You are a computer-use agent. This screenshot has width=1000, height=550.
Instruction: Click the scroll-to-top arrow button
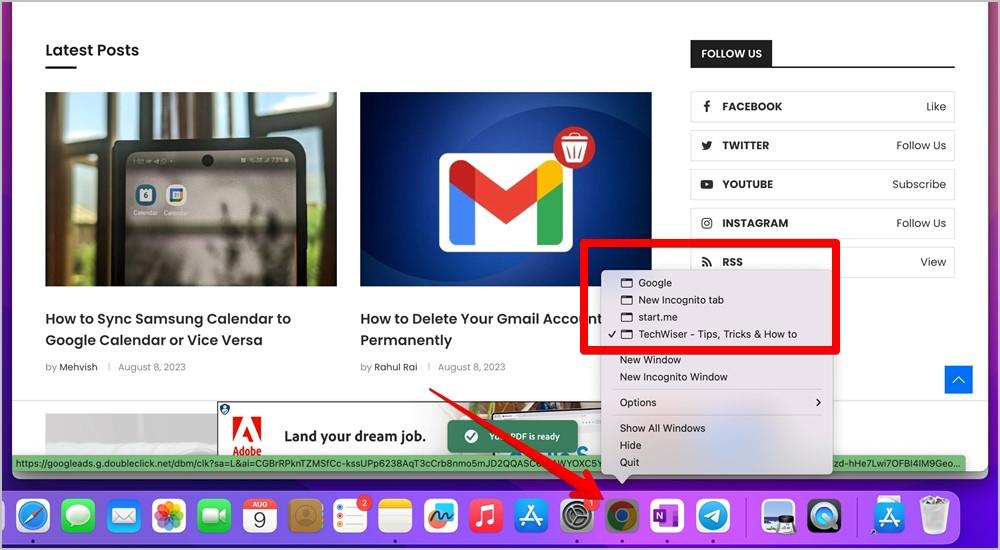point(959,380)
